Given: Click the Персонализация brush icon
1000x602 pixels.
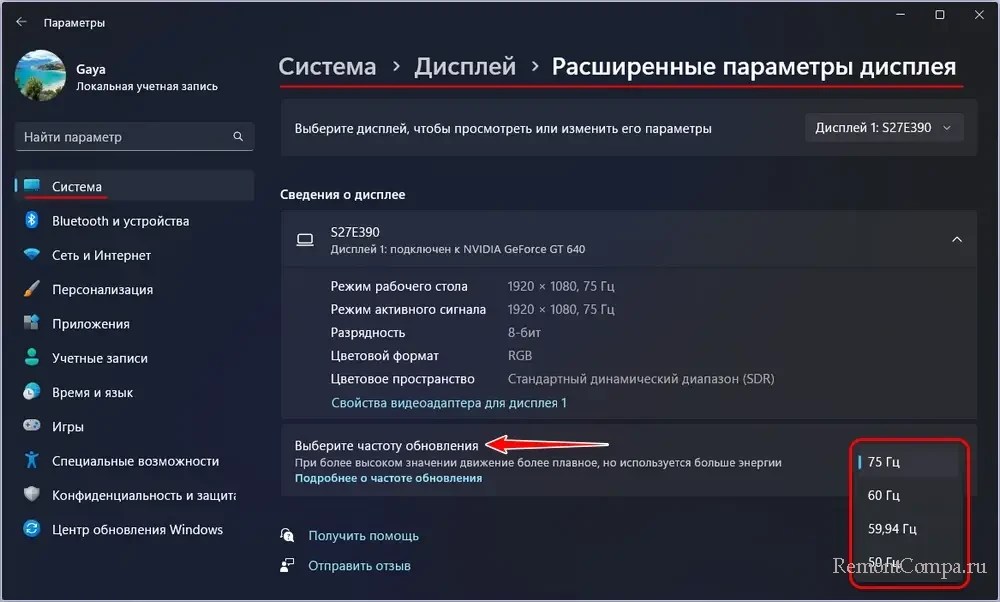Looking at the screenshot, I should [31, 290].
